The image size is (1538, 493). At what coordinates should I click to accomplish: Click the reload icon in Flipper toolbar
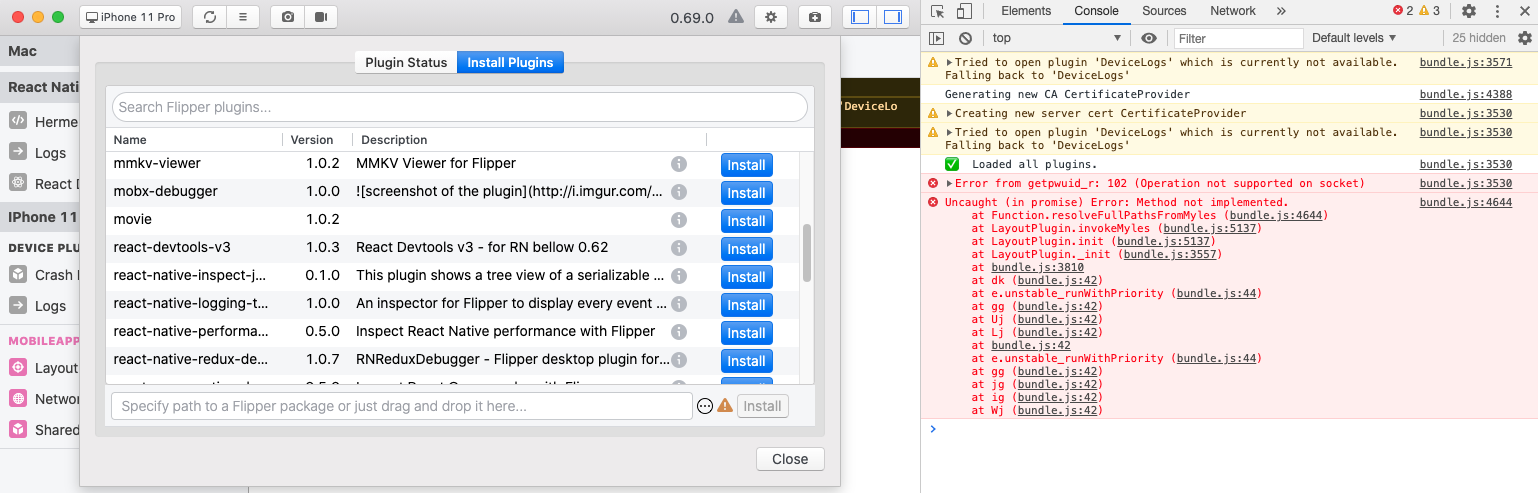tap(210, 17)
